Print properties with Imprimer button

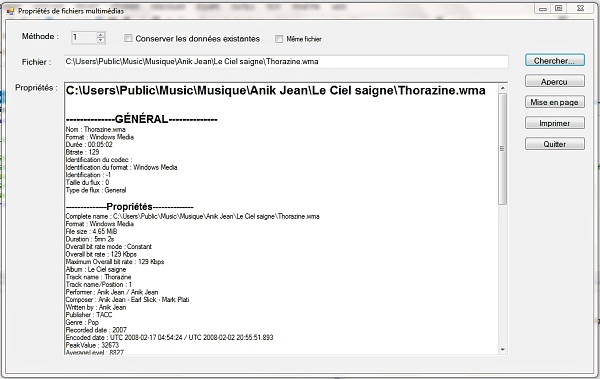pyautogui.click(x=555, y=123)
